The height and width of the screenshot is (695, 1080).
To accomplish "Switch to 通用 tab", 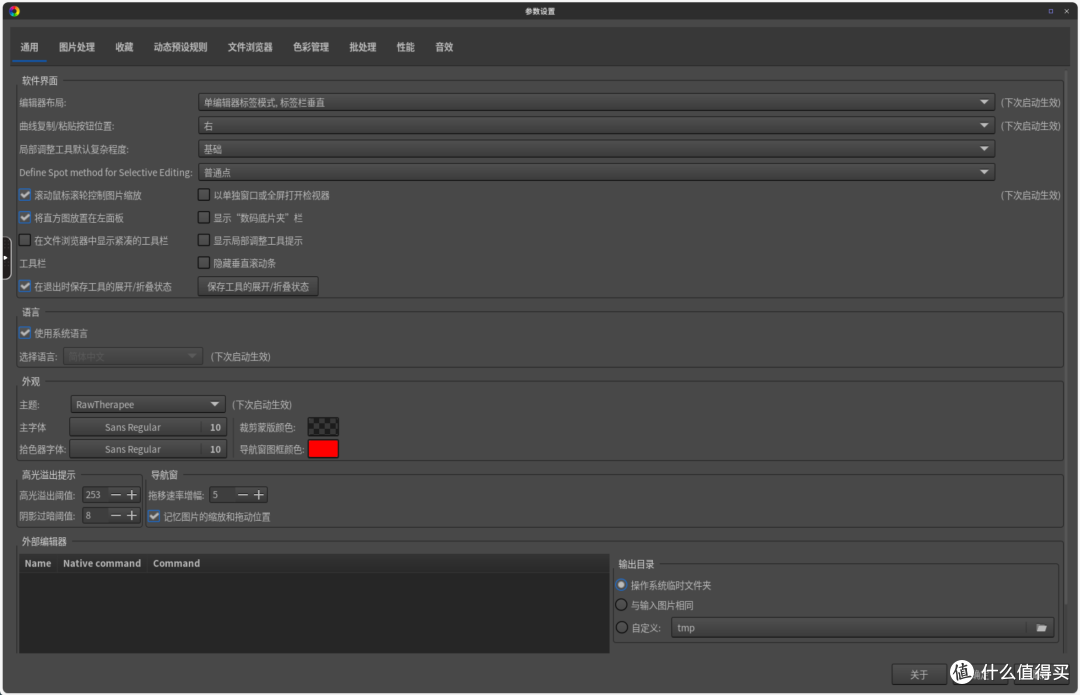I will (30, 47).
